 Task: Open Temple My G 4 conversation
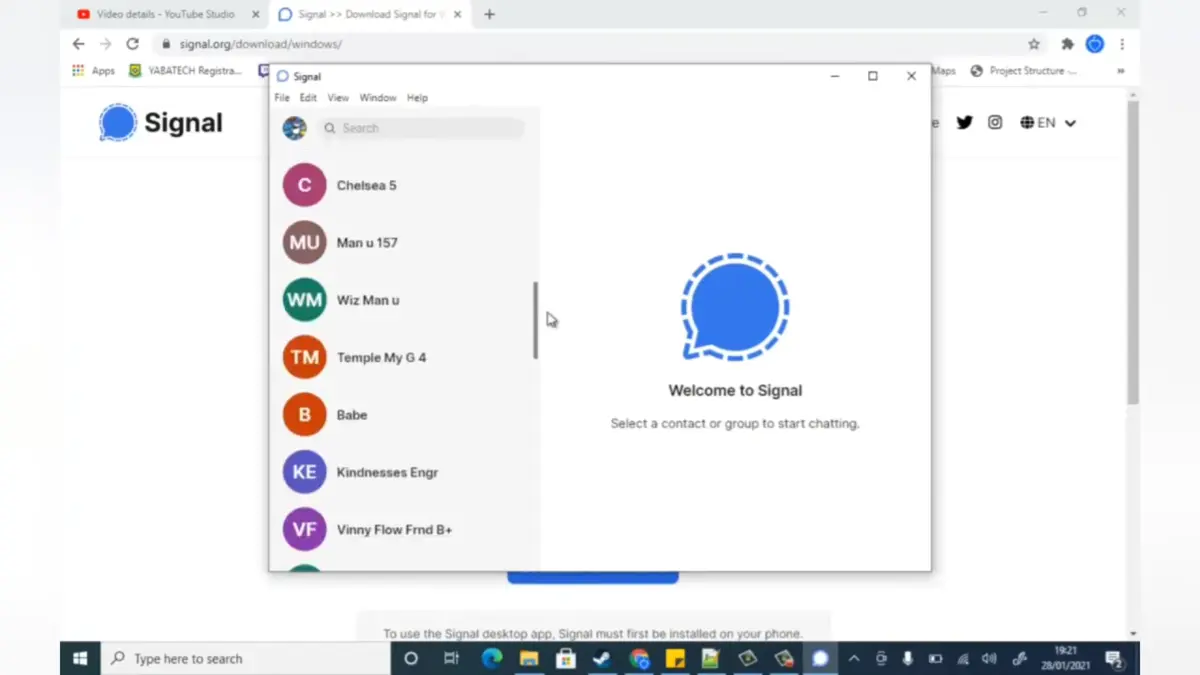(404, 357)
